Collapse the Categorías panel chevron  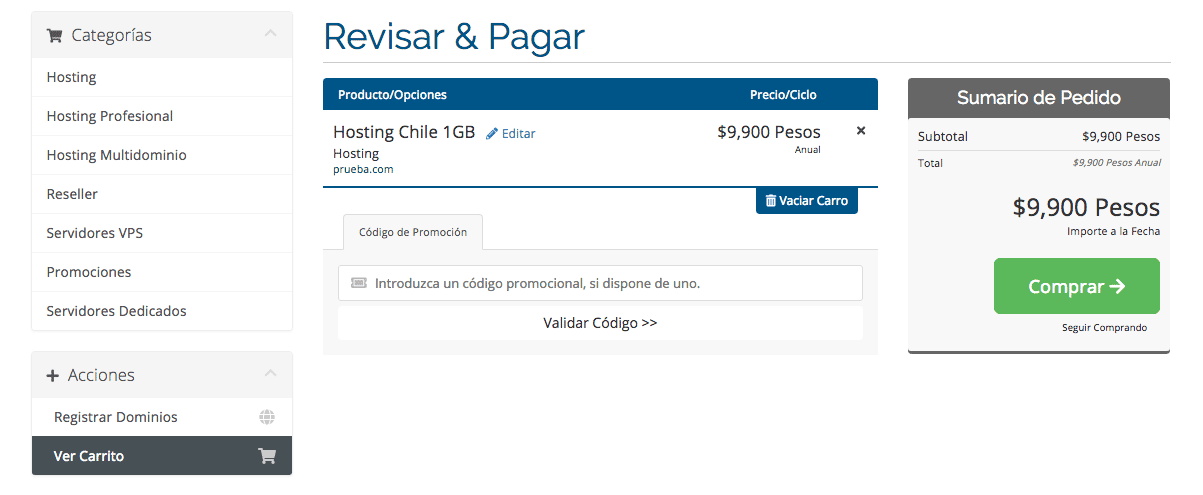pos(270,34)
